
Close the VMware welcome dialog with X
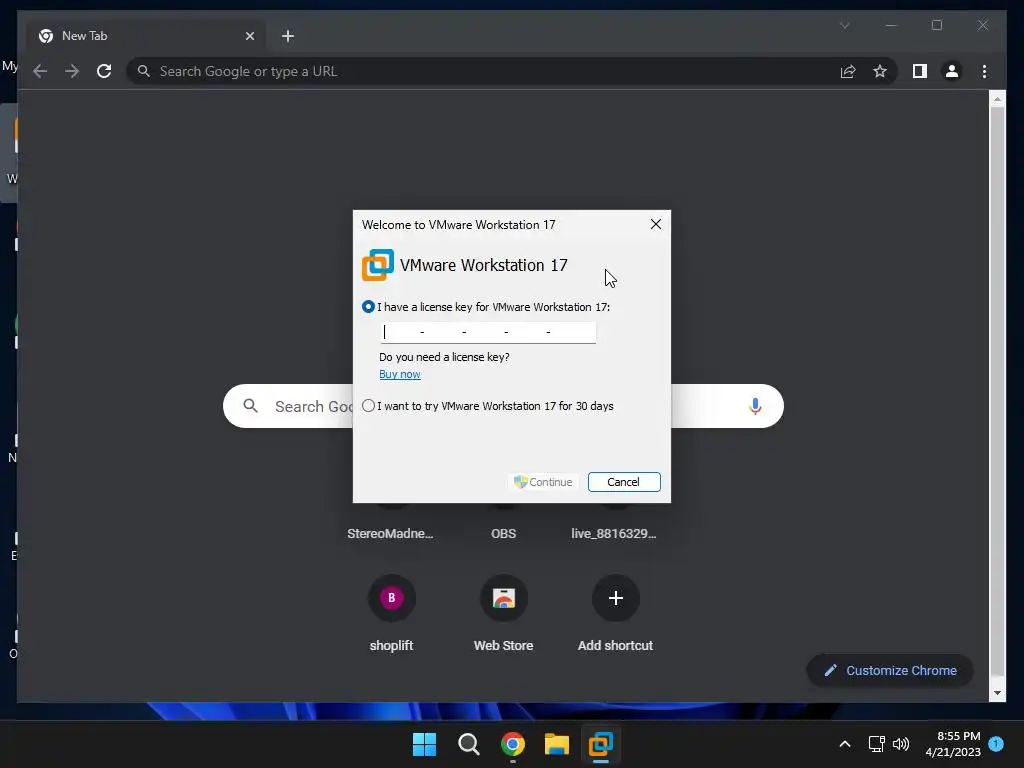(656, 225)
